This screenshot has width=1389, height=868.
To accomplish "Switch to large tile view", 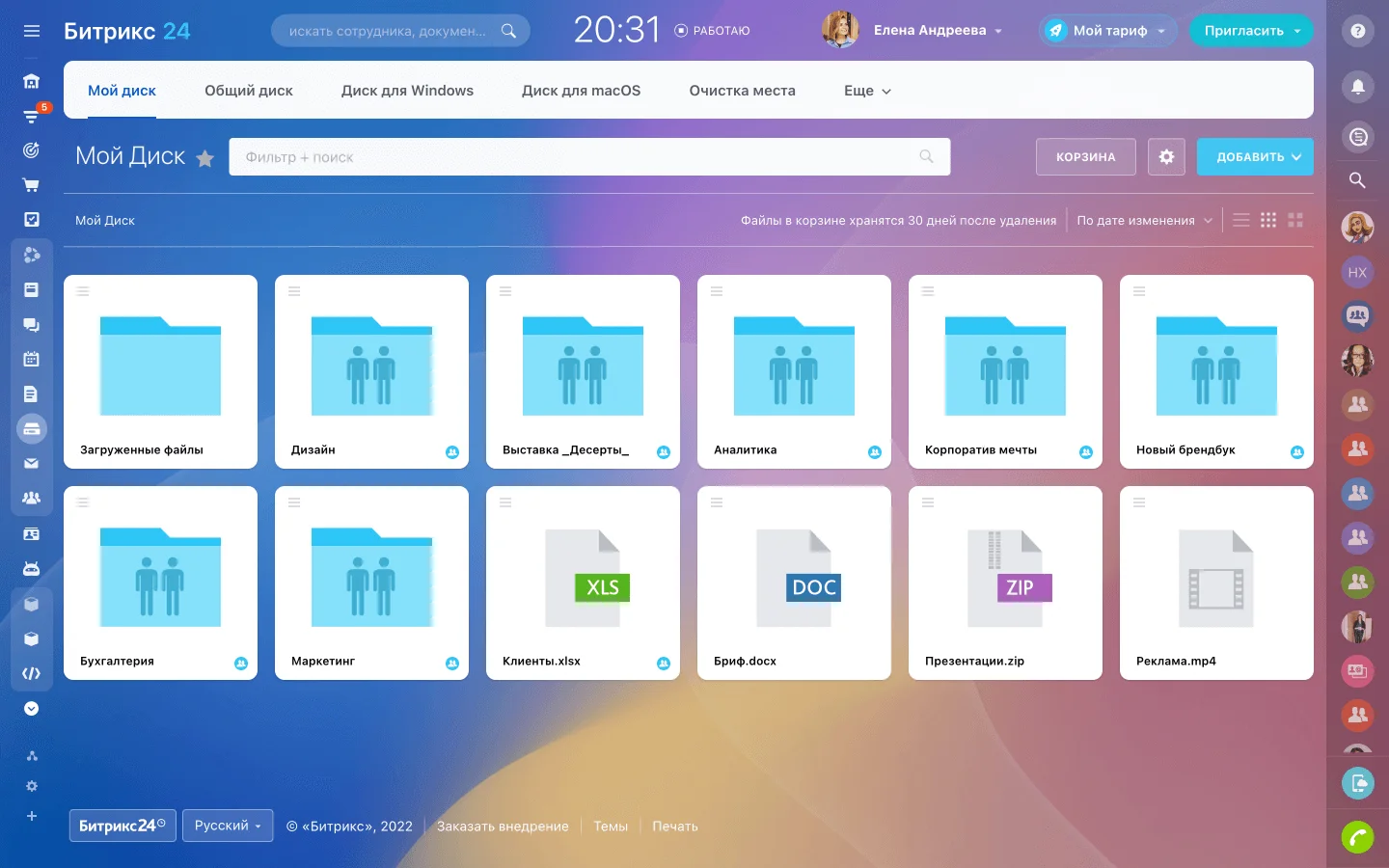I will pos(1295,220).
